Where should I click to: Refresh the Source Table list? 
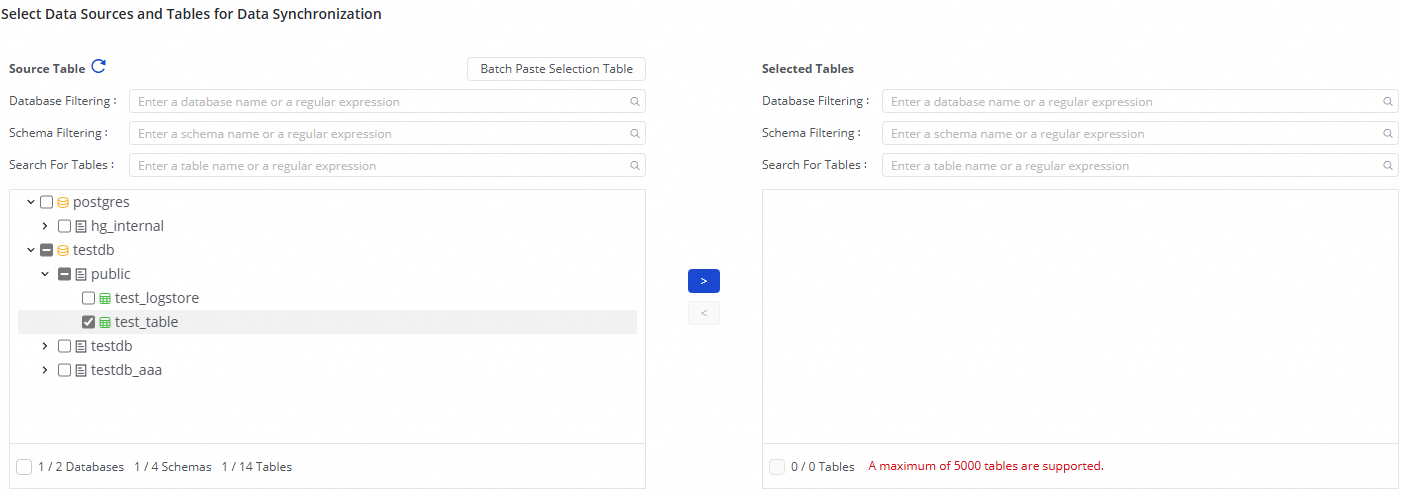tap(98, 67)
